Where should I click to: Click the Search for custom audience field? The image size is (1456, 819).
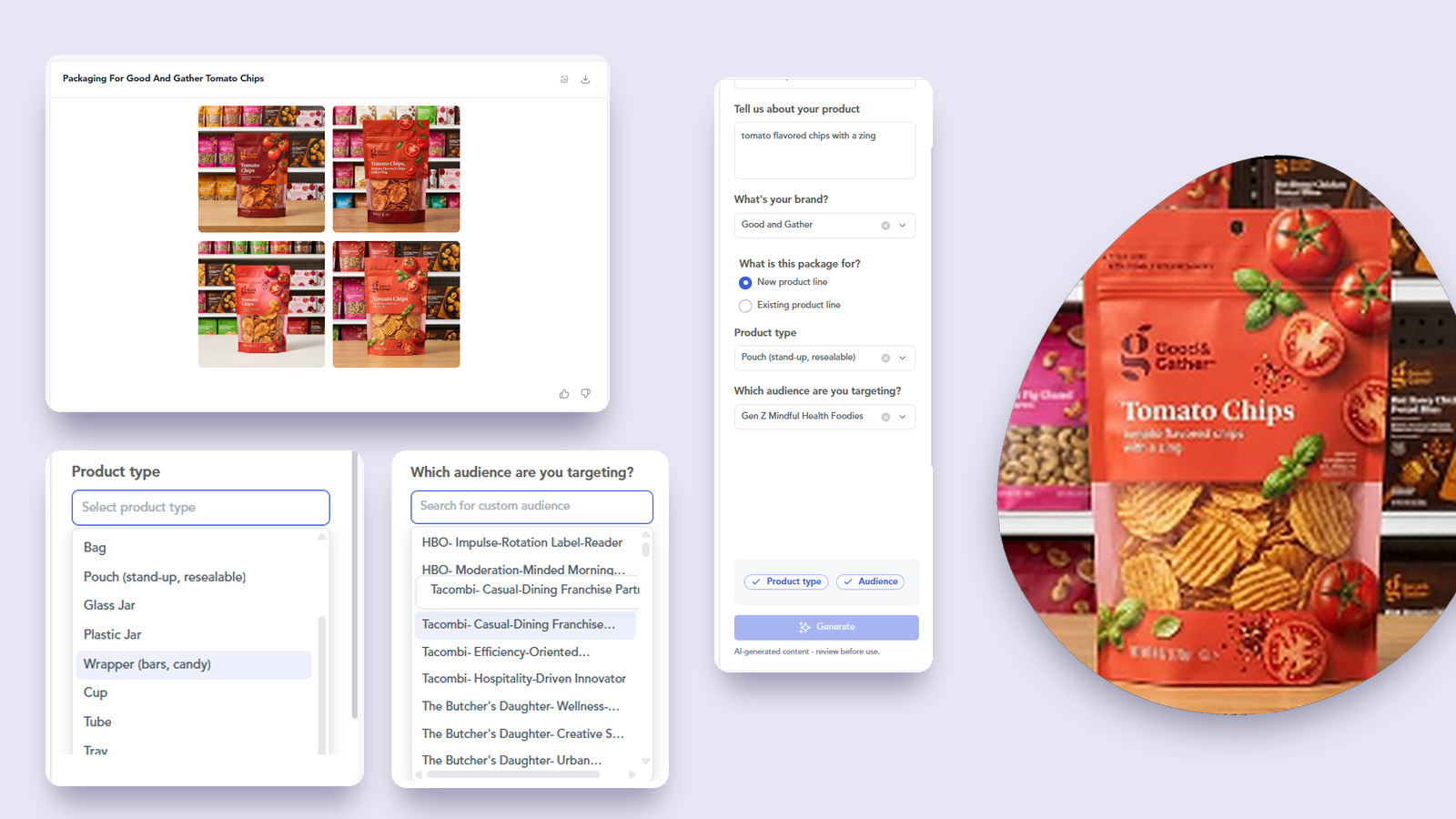(531, 507)
